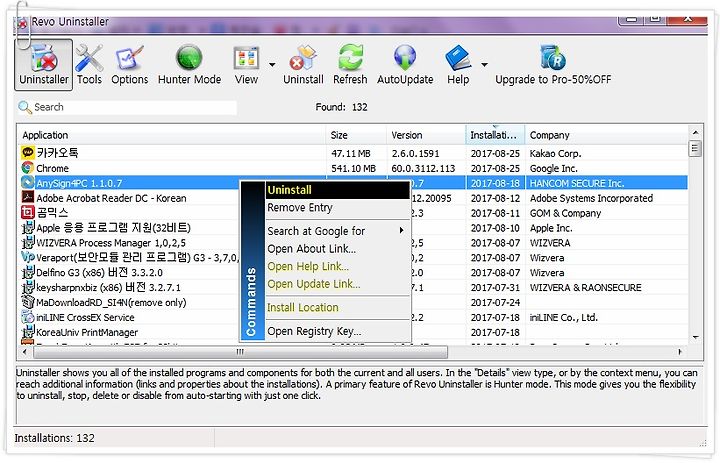The width and height of the screenshot is (720, 463).
Task: Click the GOM & Company cell
Action: (565, 213)
